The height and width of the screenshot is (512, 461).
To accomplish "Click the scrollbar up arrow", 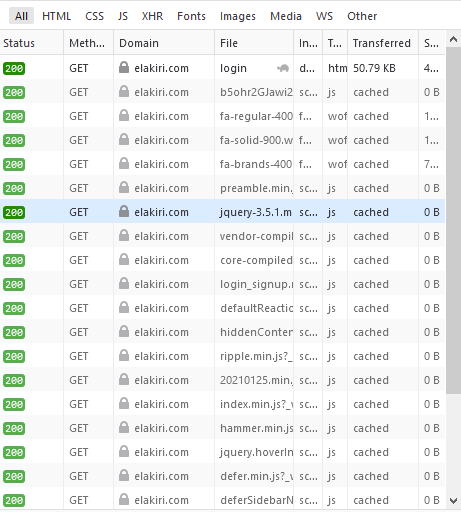I will (453, 39).
